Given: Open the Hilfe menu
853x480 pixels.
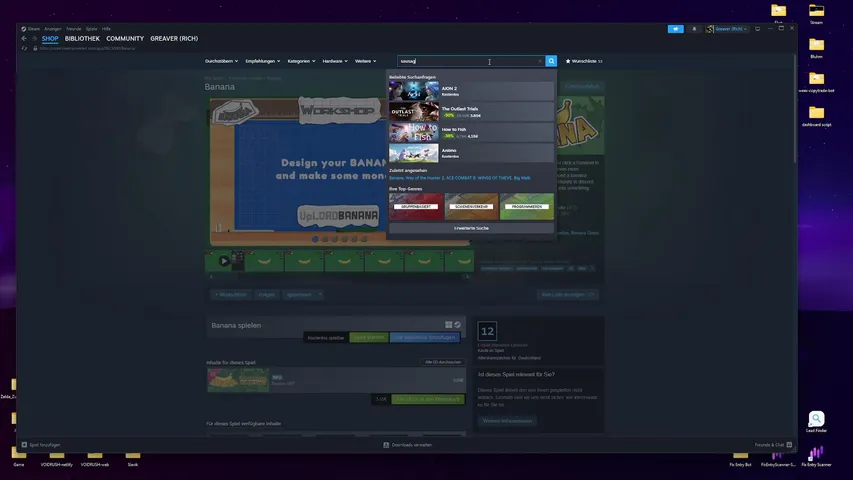Looking at the screenshot, I should click(106, 29).
